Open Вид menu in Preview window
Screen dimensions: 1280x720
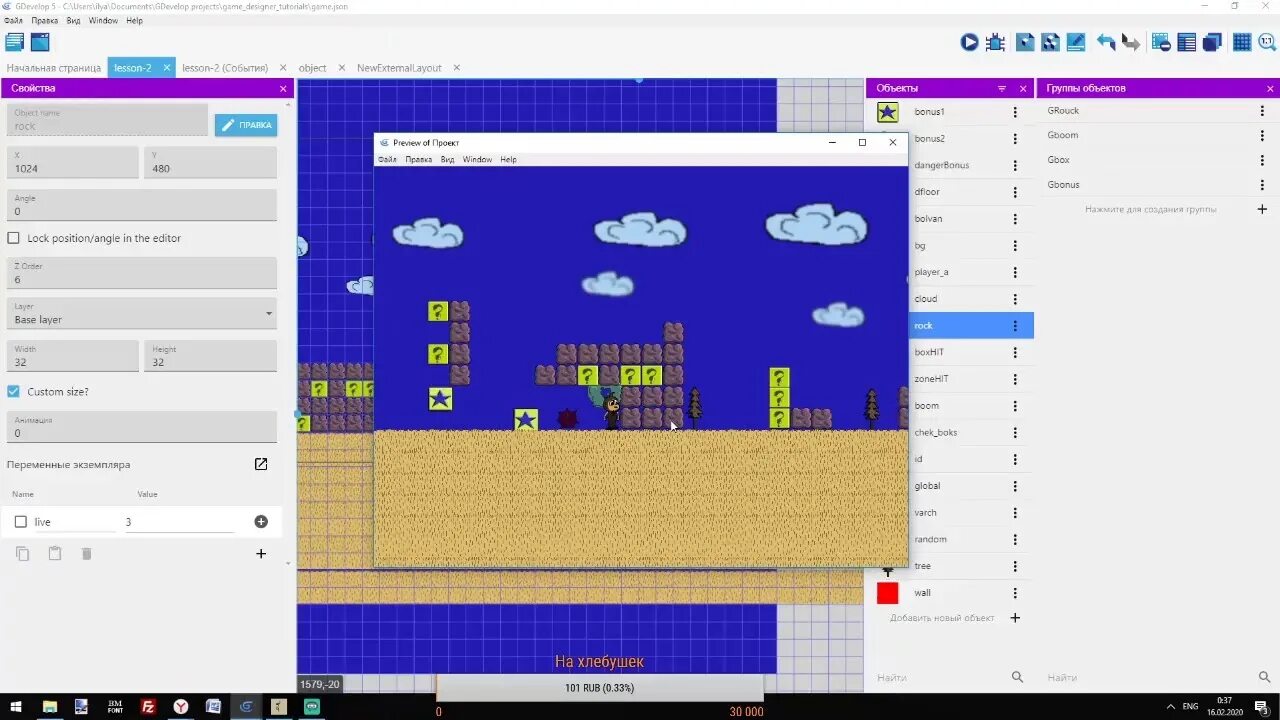point(447,160)
